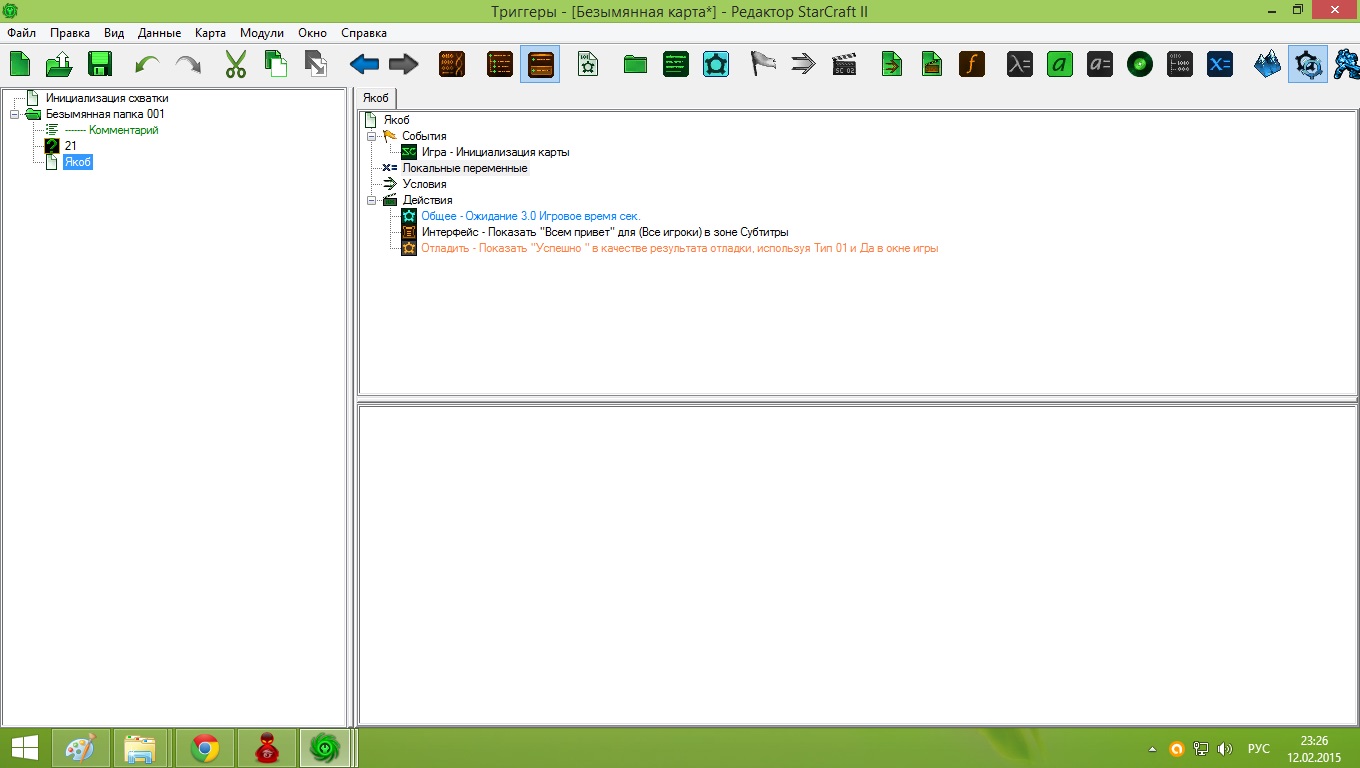The width and height of the screenshot is (1360, 768).
Task: Open the Модули menu
Action: coord(262,33)
